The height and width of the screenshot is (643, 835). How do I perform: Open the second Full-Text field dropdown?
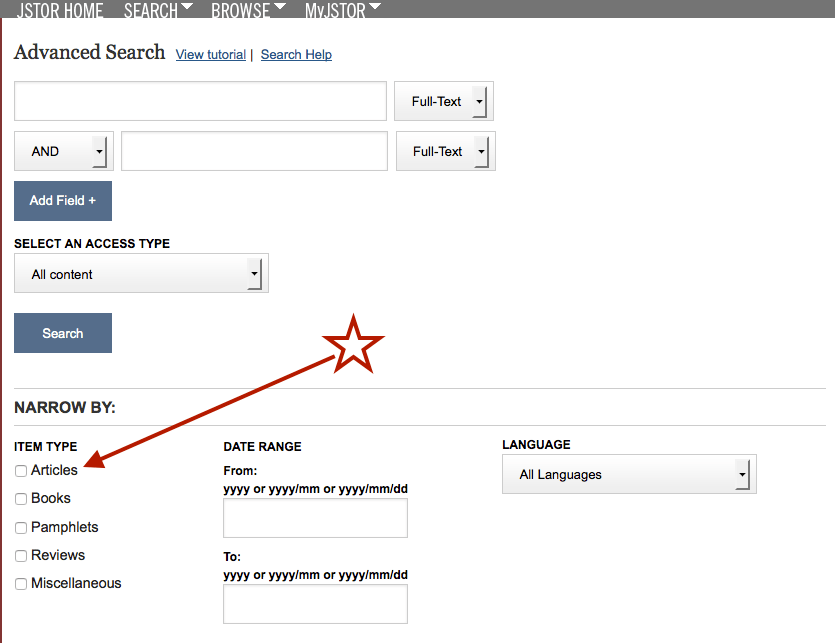tap(445, 150)
